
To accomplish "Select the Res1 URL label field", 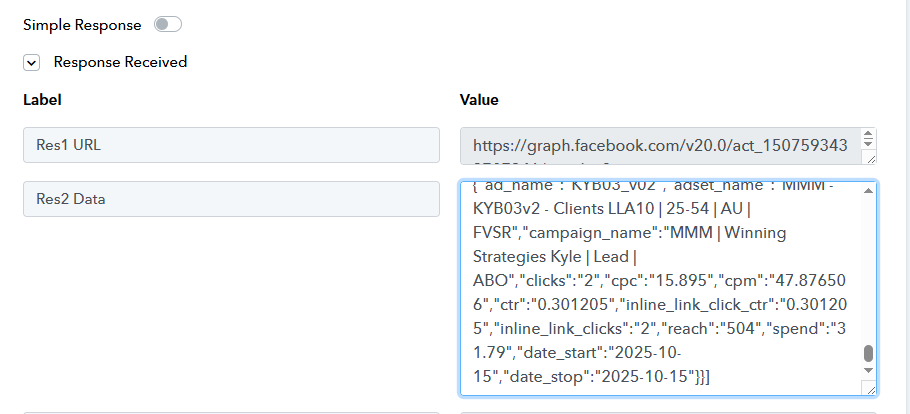I will point(231,145).
